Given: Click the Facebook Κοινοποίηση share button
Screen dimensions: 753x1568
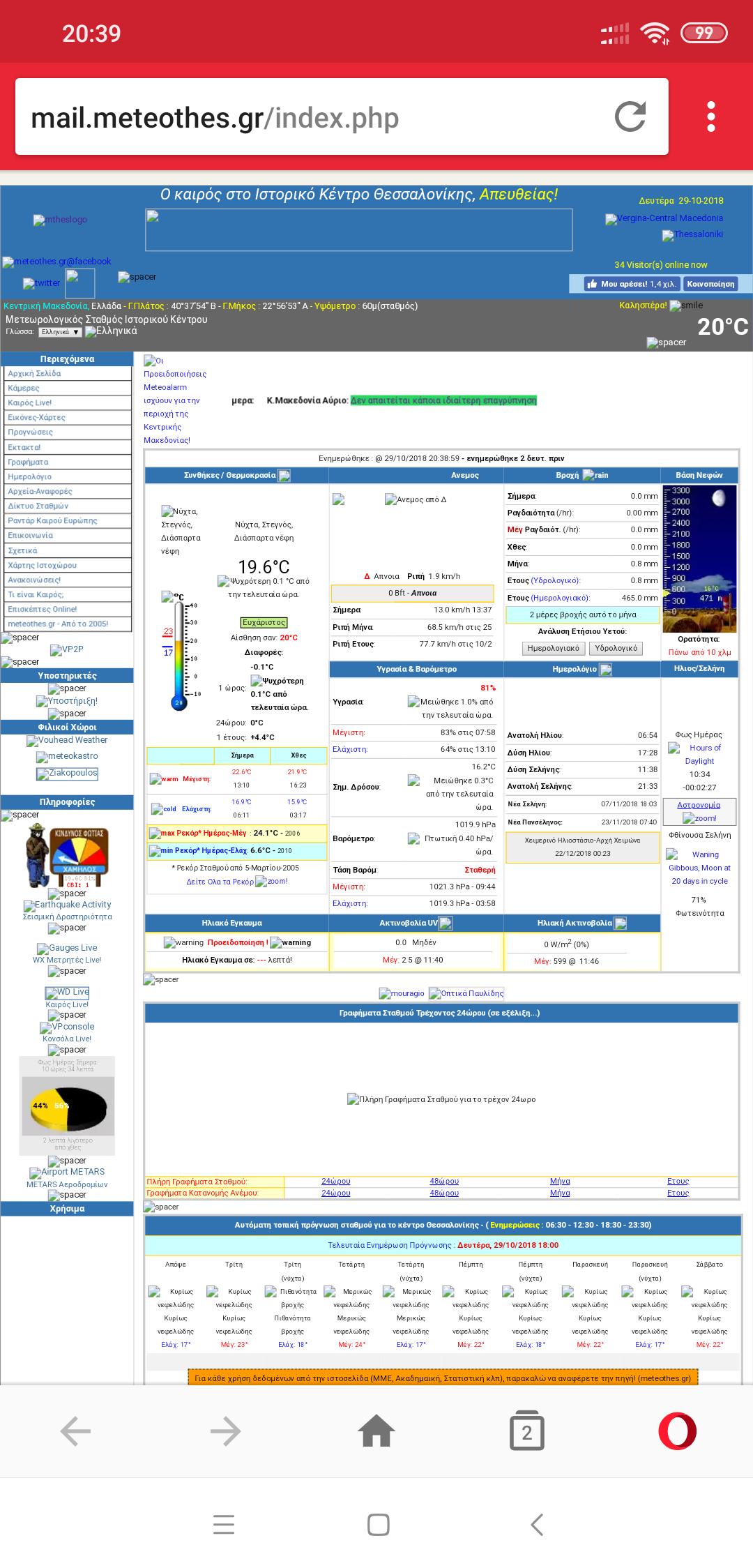Looking at the screenshot, I should pos(710,284).
